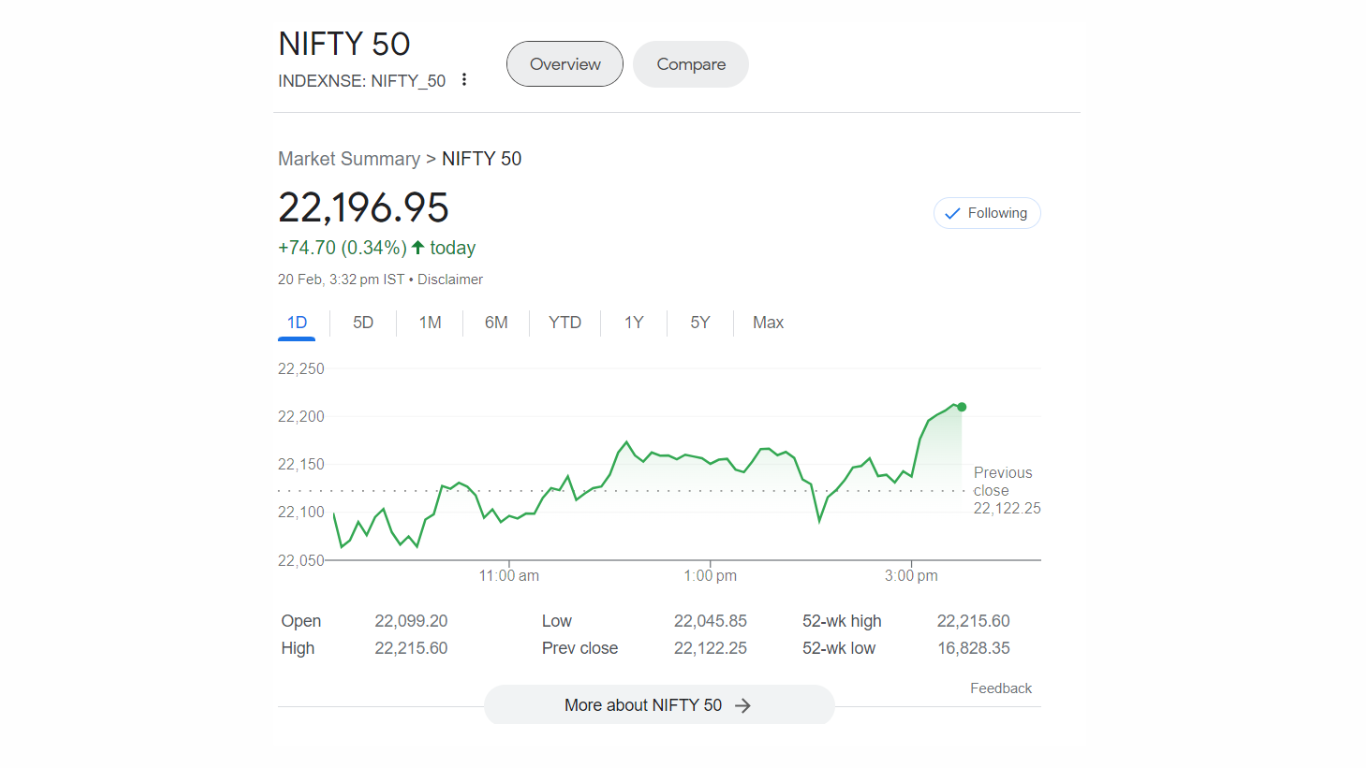Select the Overview pill
Image resolution: width=1366 pixels, height=768 pixels.
coord(565,64)
